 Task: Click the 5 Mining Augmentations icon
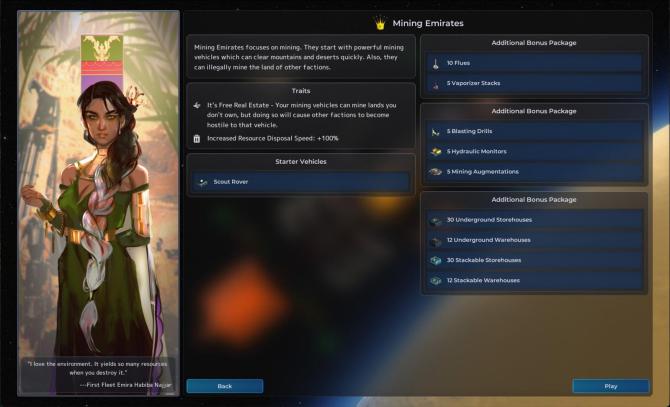(x=435, y=172)
